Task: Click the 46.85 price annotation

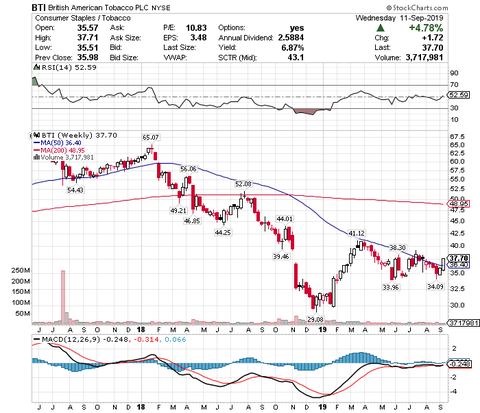Action: 193,221
